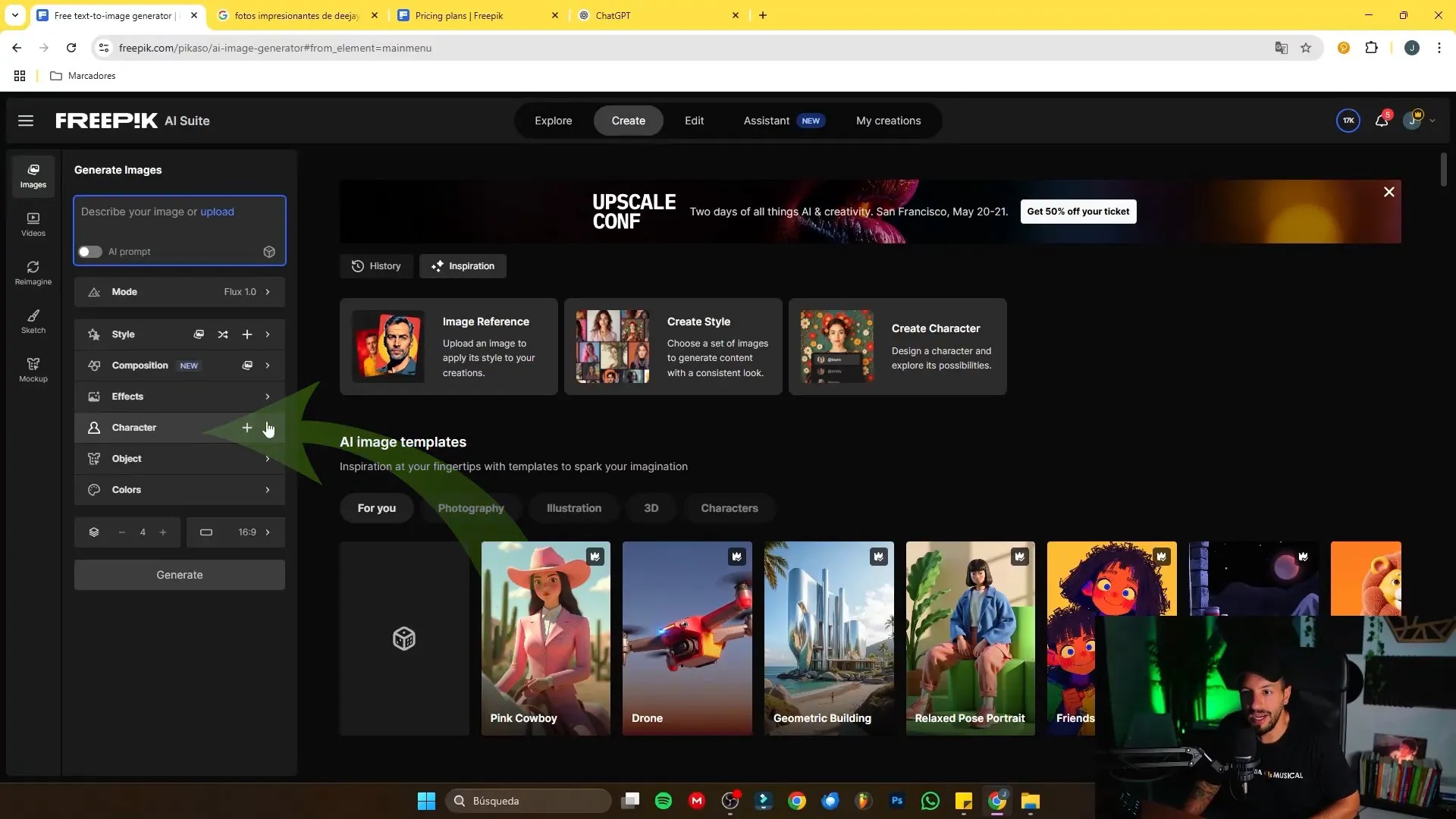Open the Create Character card
Viewport: 1456px width, 819px height.
click(x=898, y=347)
